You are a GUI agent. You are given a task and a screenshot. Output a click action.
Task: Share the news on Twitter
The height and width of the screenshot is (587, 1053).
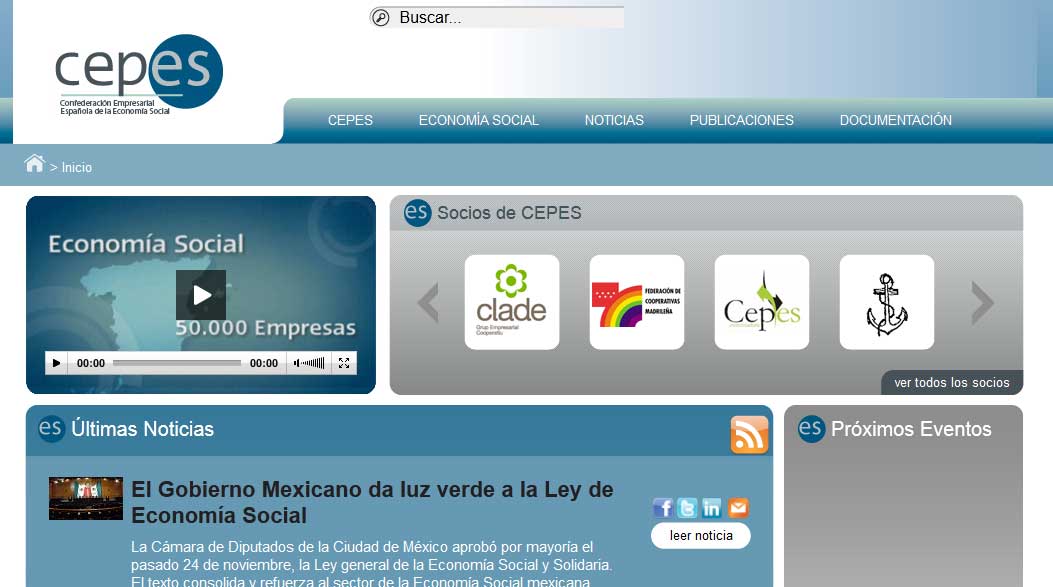click(687, 508)
